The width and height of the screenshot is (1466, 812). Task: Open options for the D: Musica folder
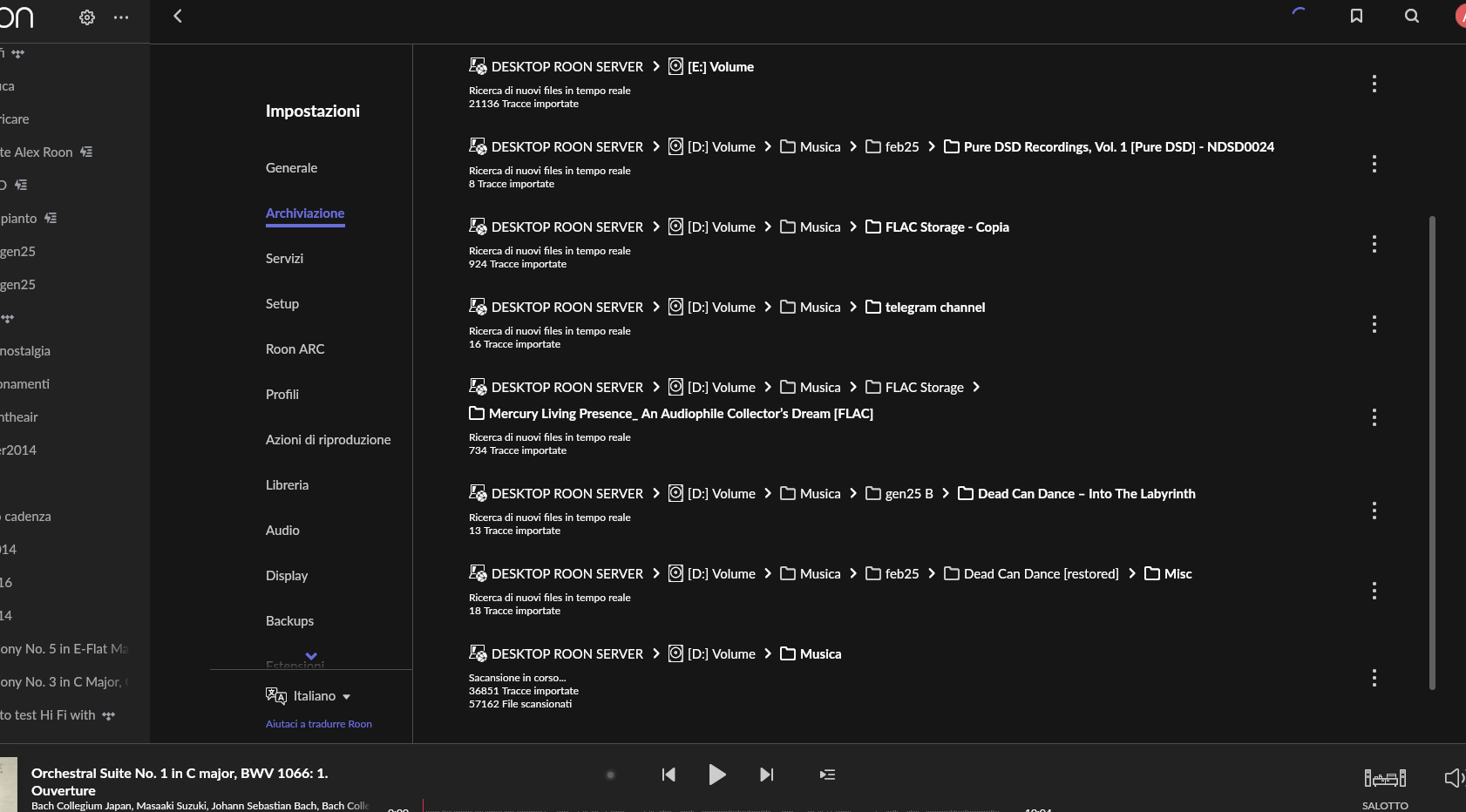pyautogui.click(x=1374, y=678)
